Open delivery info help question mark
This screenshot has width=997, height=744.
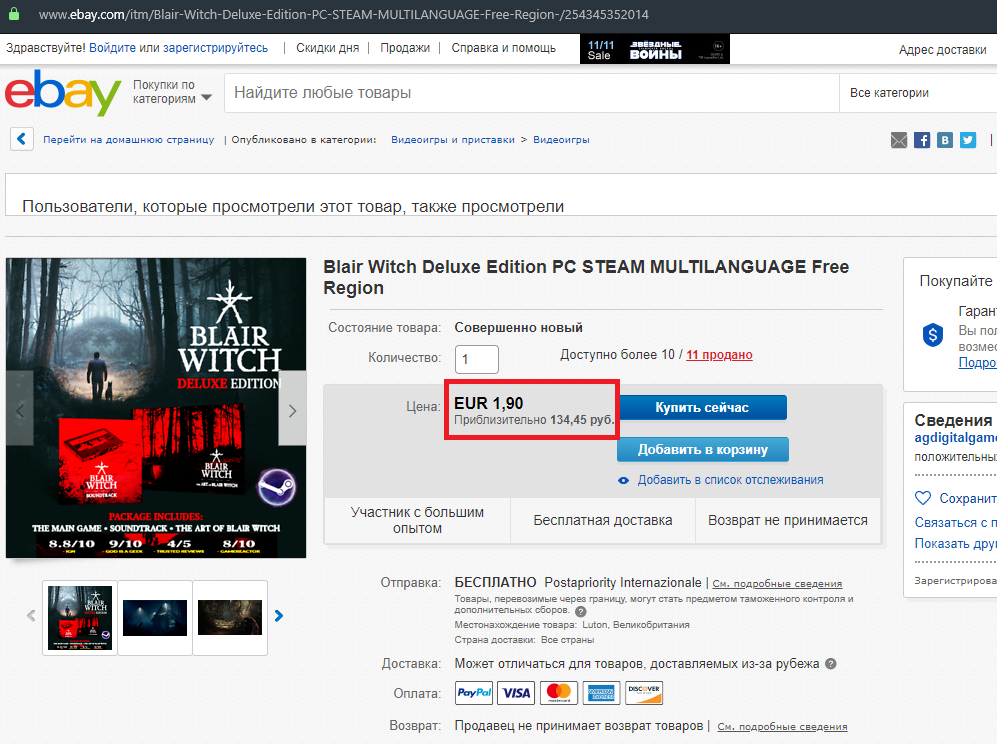point(830,664)
